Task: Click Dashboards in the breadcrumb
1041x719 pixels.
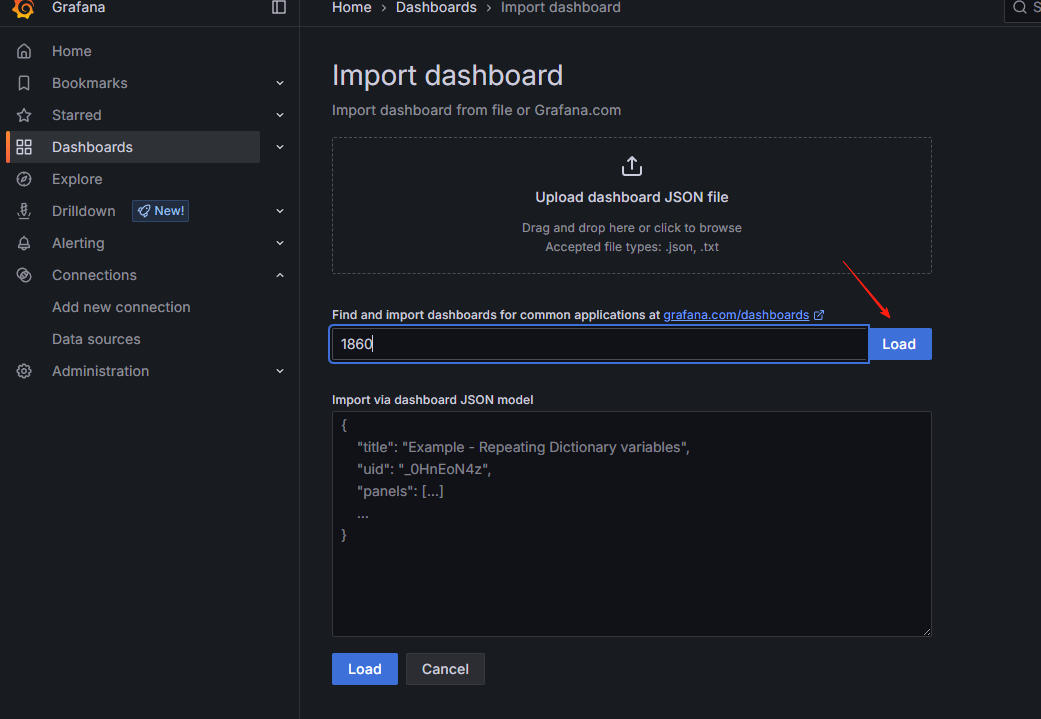Action: tap(436, 7)
